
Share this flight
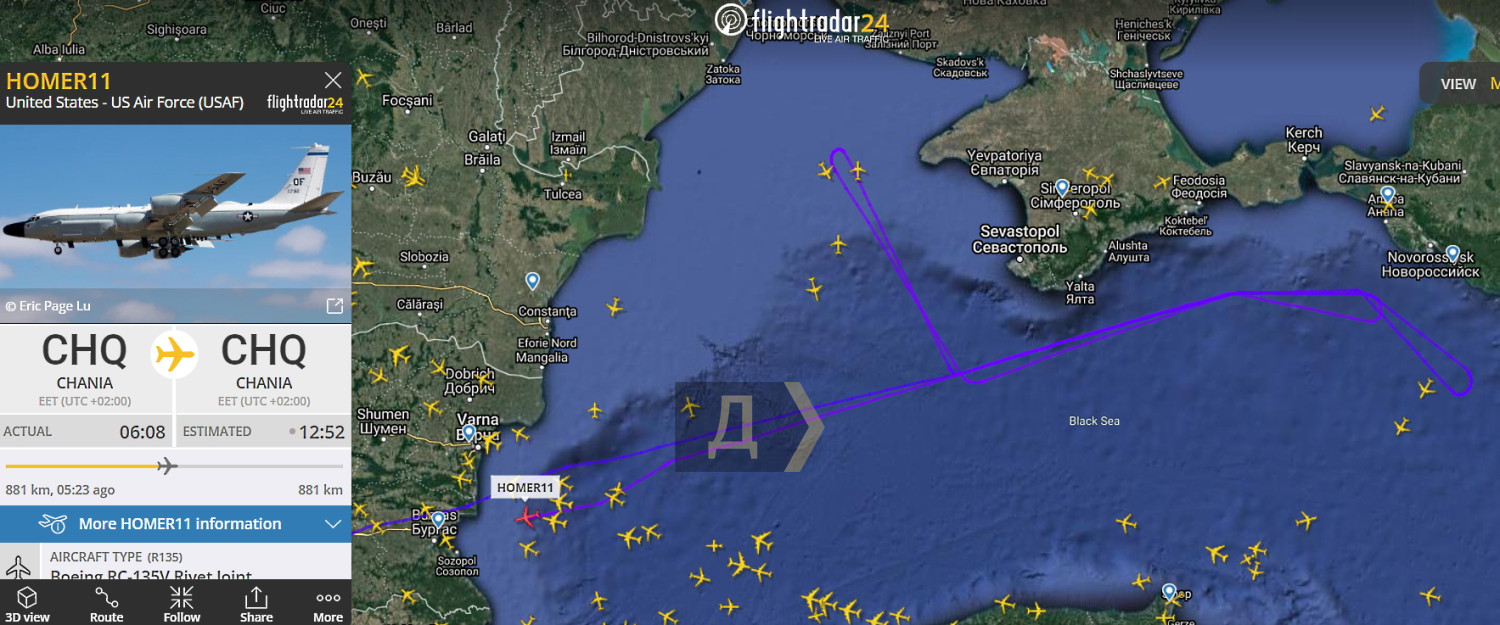256,604
